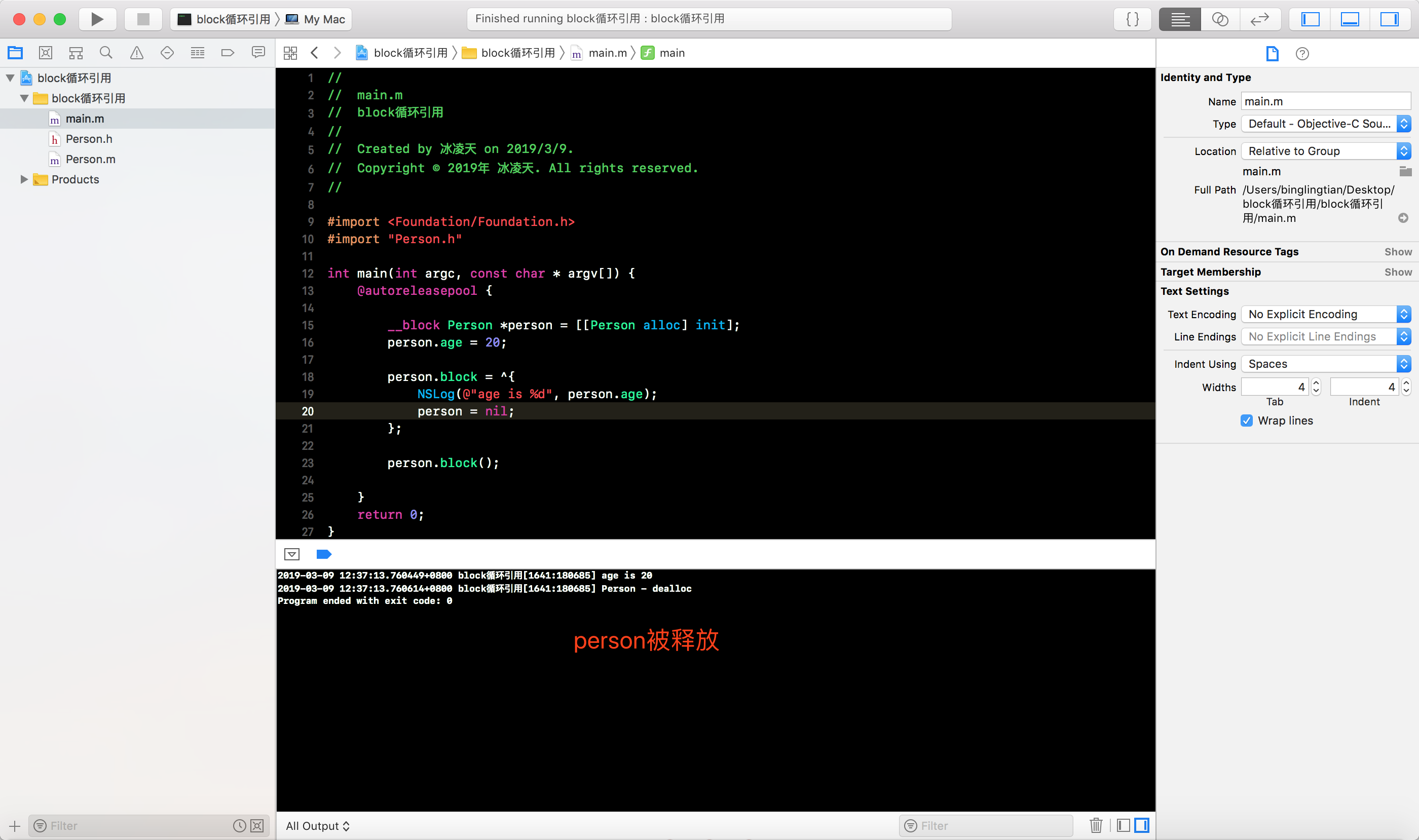Edit the file Name field
This screenshot has width=1419, height=840.
[x=1326, y=101]
